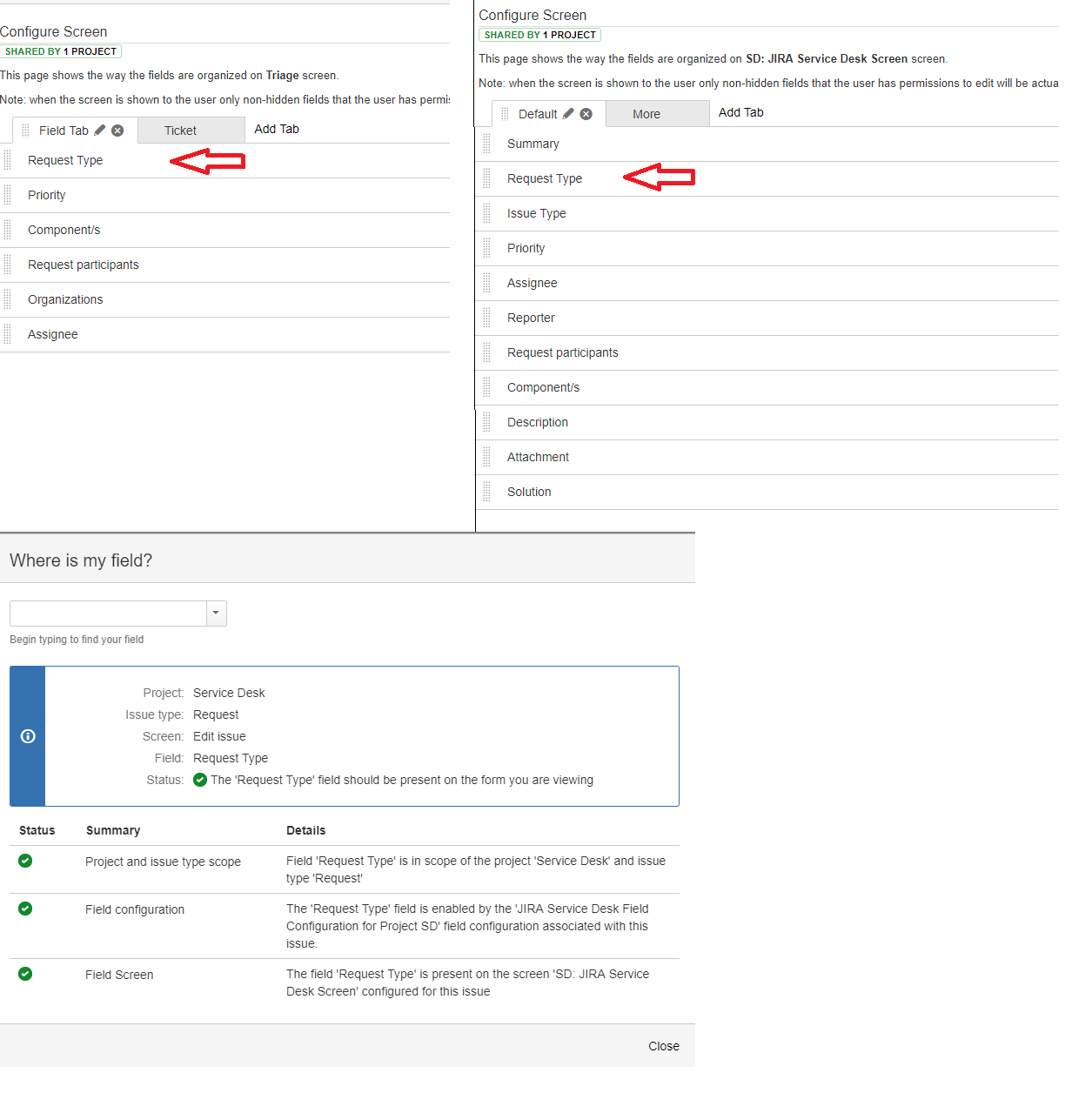
Task: Grab the drag handle beside Summary
Action: coord(486,144)
